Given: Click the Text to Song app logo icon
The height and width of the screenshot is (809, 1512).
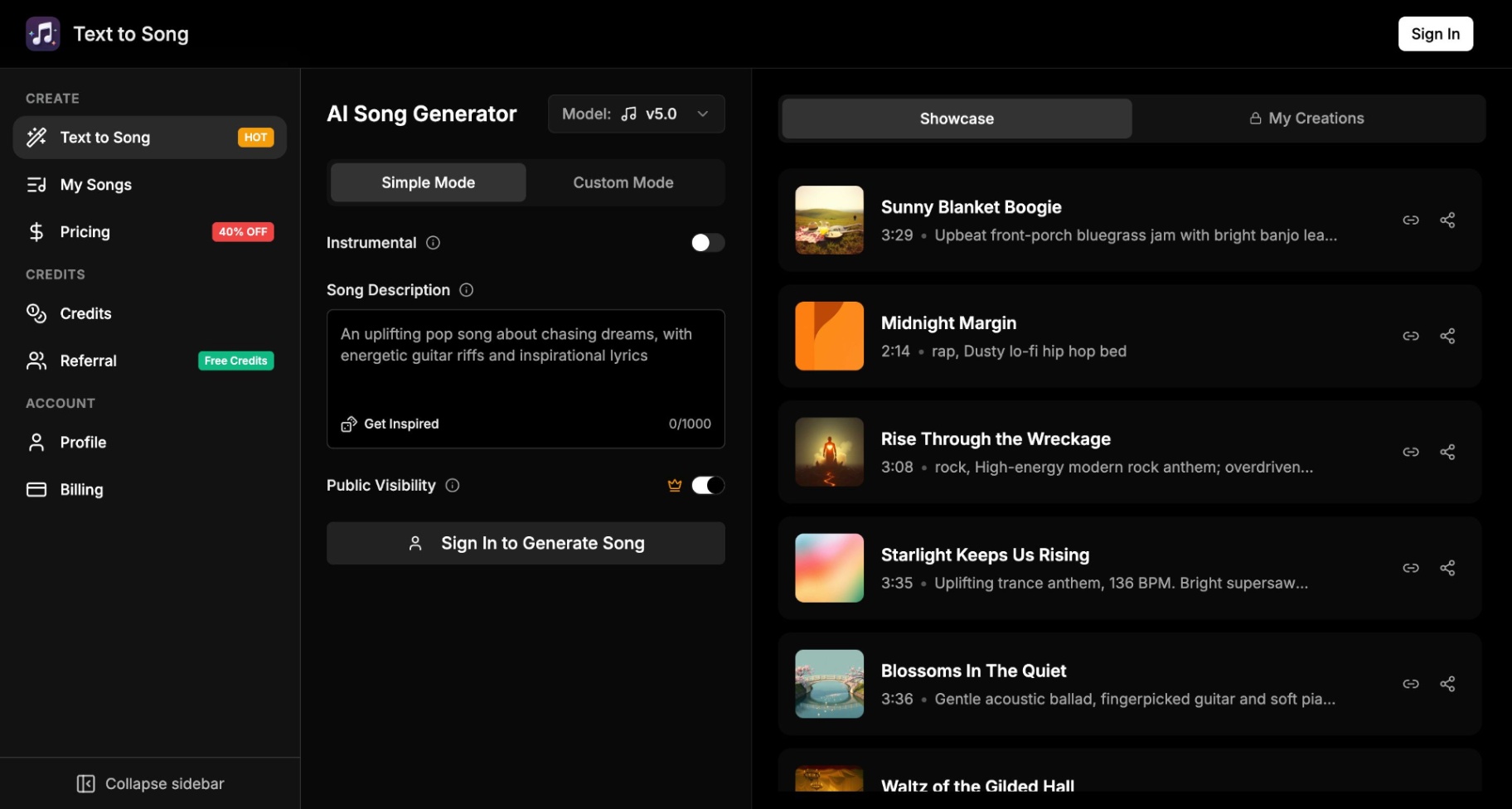Looking at the screenshot, I should point(42,33).
